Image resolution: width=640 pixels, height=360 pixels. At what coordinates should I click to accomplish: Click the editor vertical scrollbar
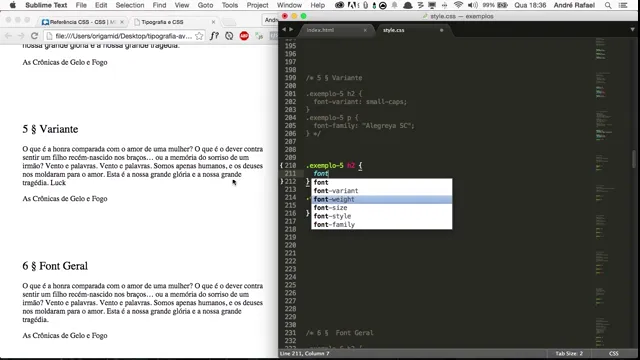point(634,159)
